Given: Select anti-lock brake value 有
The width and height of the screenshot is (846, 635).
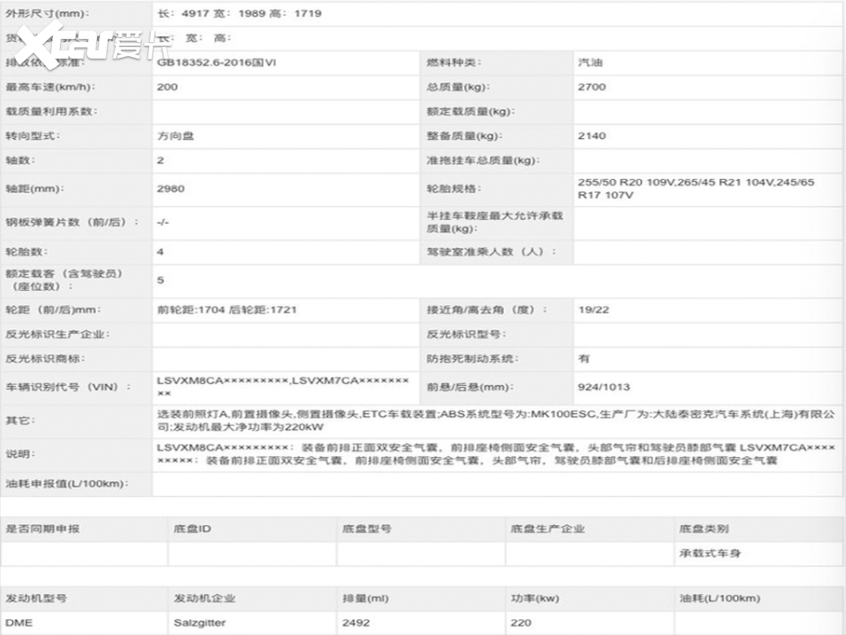Looking at the screenshot, I should tap(584, 359).
